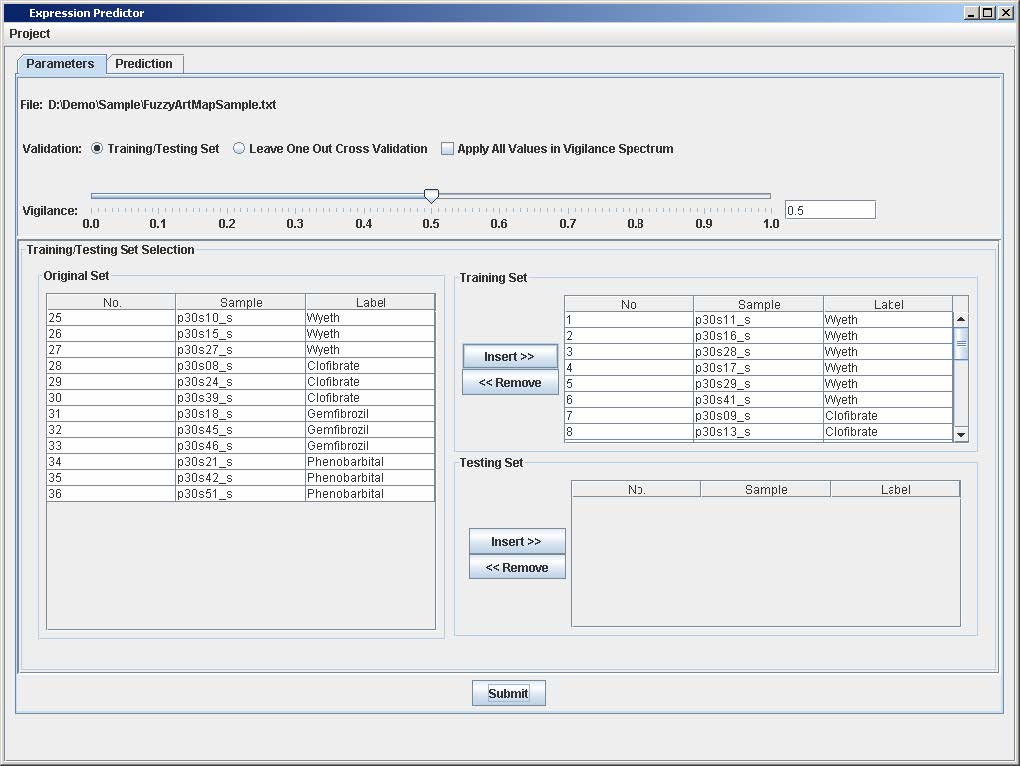Select original set row p30s21_s

[241, 462]
